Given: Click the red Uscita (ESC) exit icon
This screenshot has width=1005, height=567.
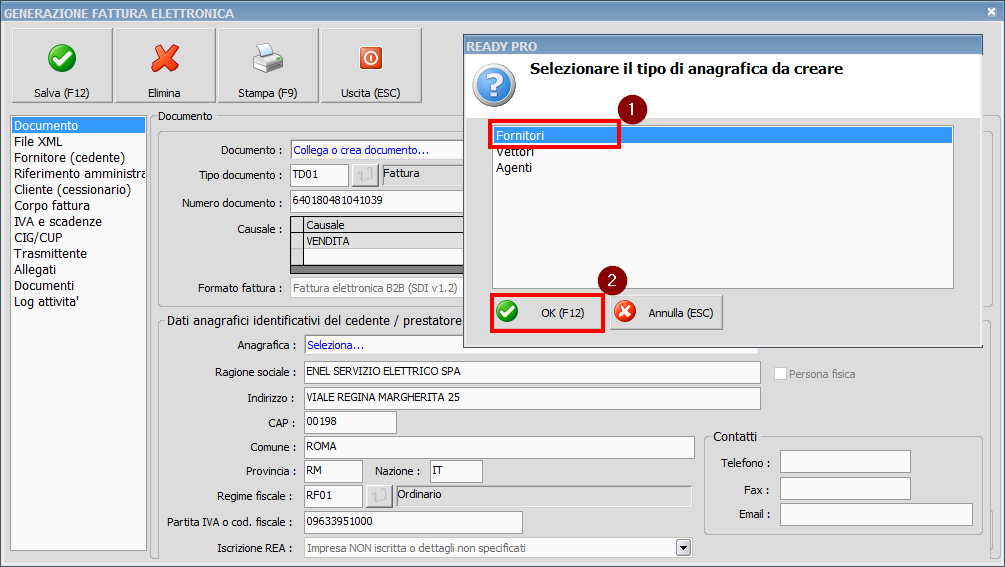Looking at the screenshot, I should (370, 60).
